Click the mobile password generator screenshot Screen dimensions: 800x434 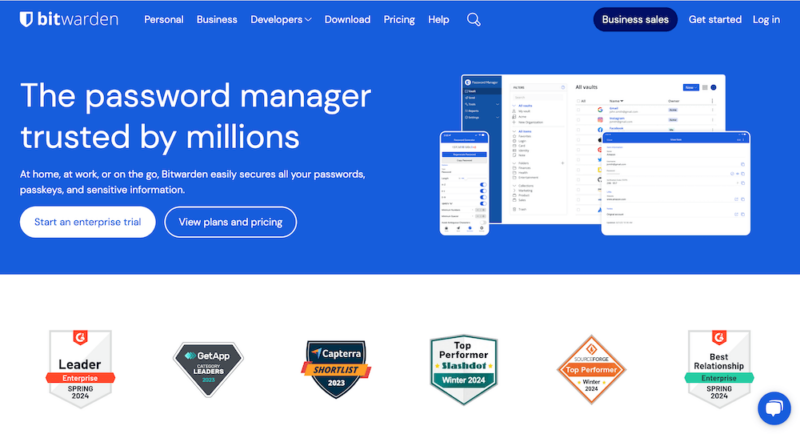464,183
